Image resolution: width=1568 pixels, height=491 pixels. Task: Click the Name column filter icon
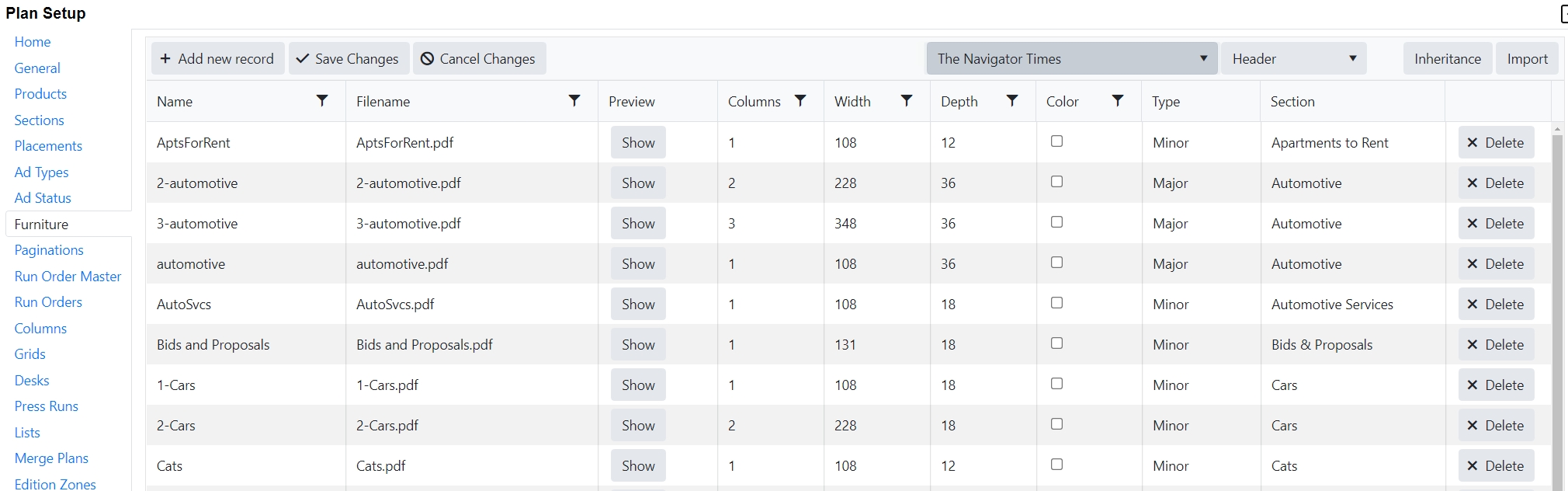[322, 101]
